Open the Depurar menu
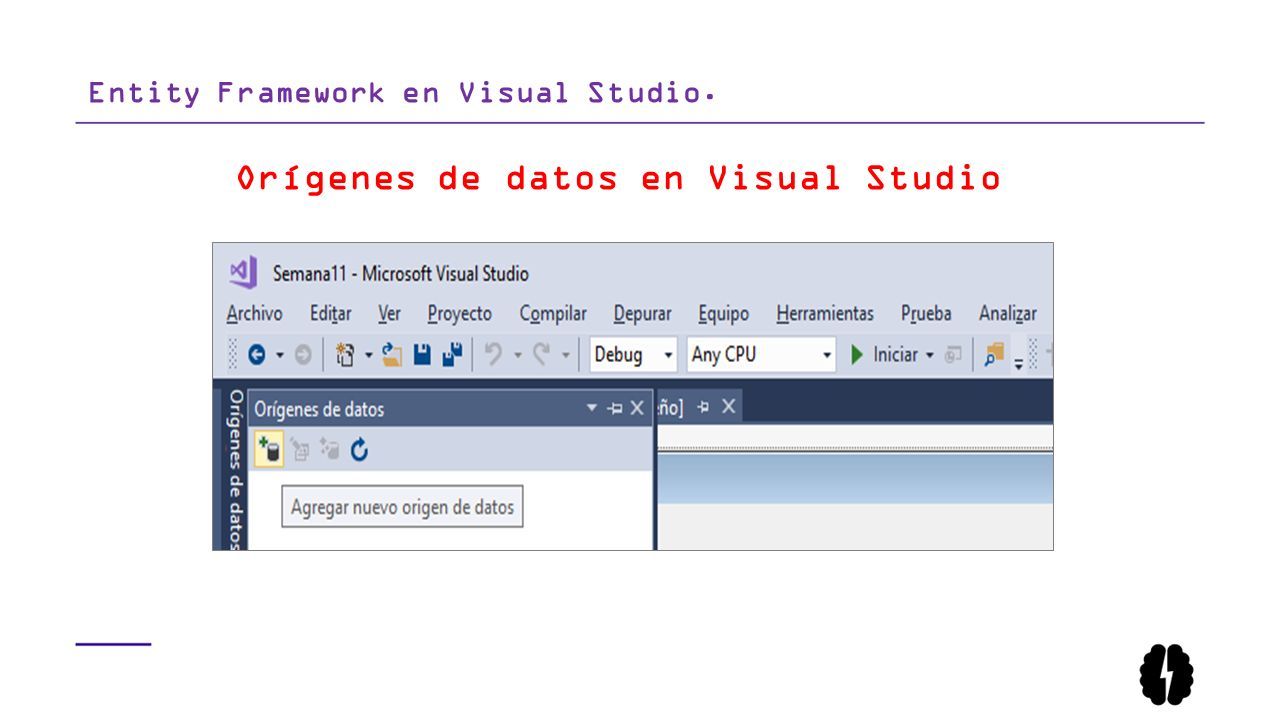This screenshot has height=720, width=1280. click(x=642, y=314)
